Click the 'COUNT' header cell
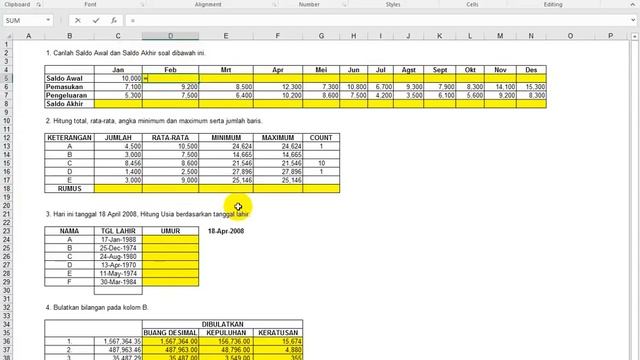The height and width of the screenshot is (360, 640). [x=321, y=138]
